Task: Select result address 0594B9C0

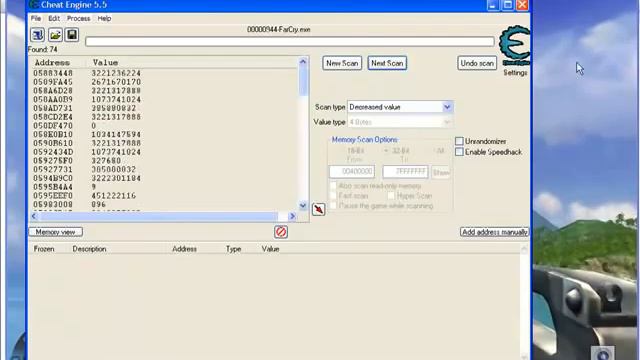Action: (x=53, y=178)
